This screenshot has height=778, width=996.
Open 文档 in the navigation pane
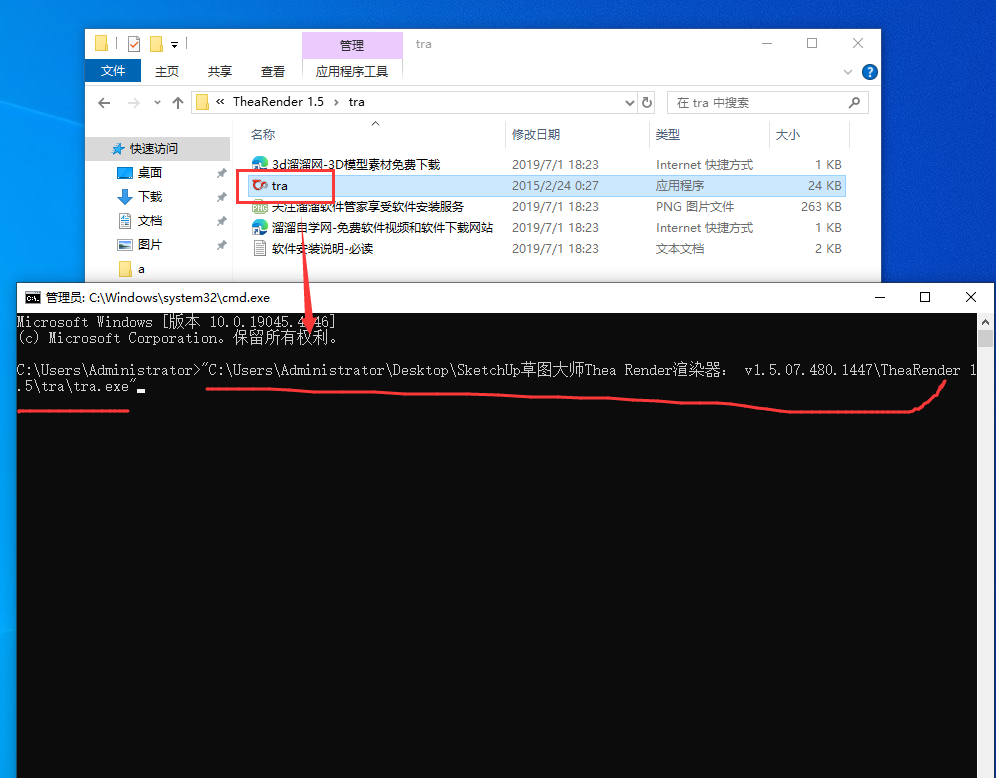(150, 221)
